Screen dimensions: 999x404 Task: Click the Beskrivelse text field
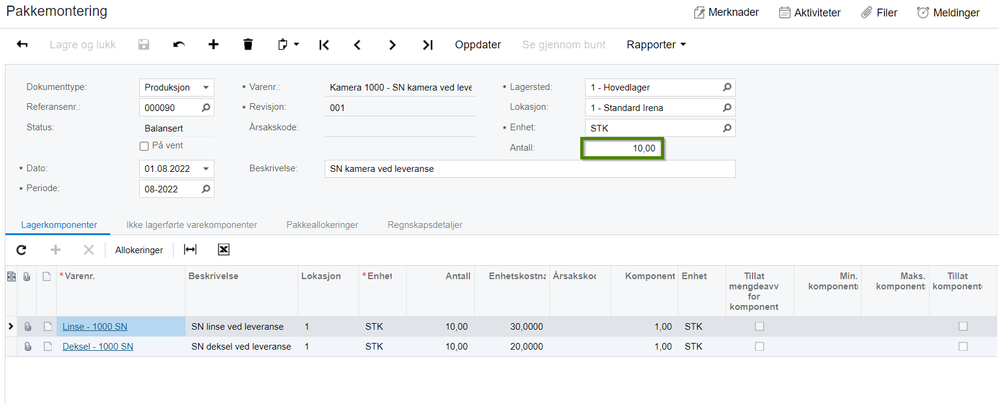tap(529, 169)
